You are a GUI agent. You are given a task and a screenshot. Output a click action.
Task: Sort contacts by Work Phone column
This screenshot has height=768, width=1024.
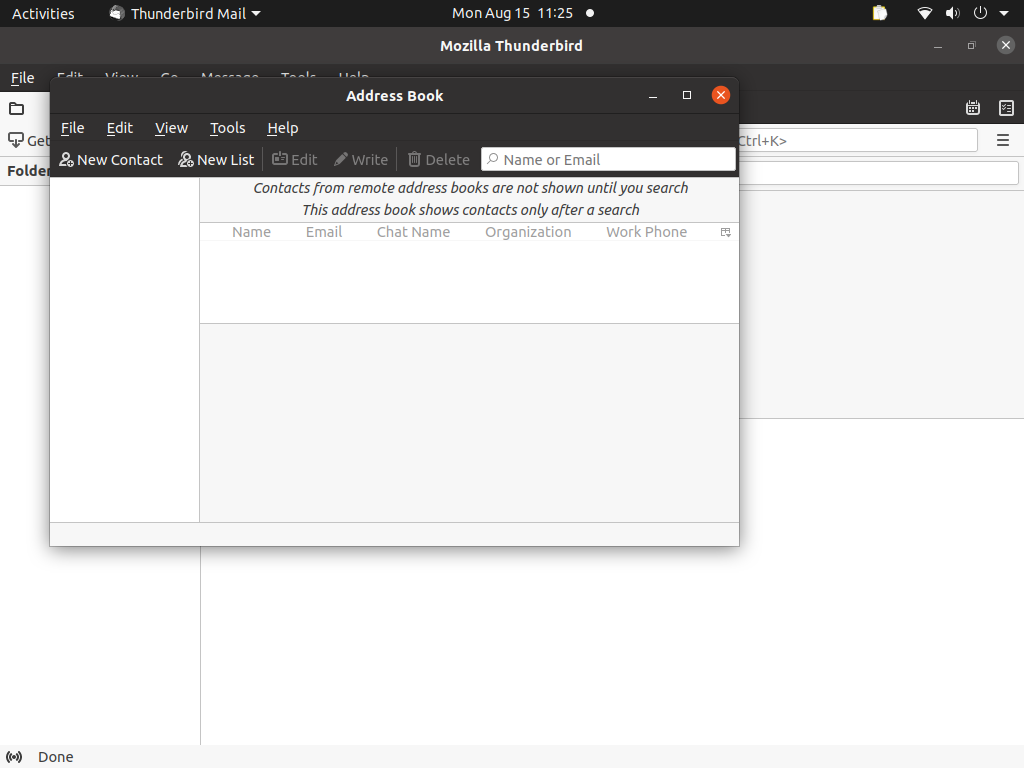tap(647, 232)
